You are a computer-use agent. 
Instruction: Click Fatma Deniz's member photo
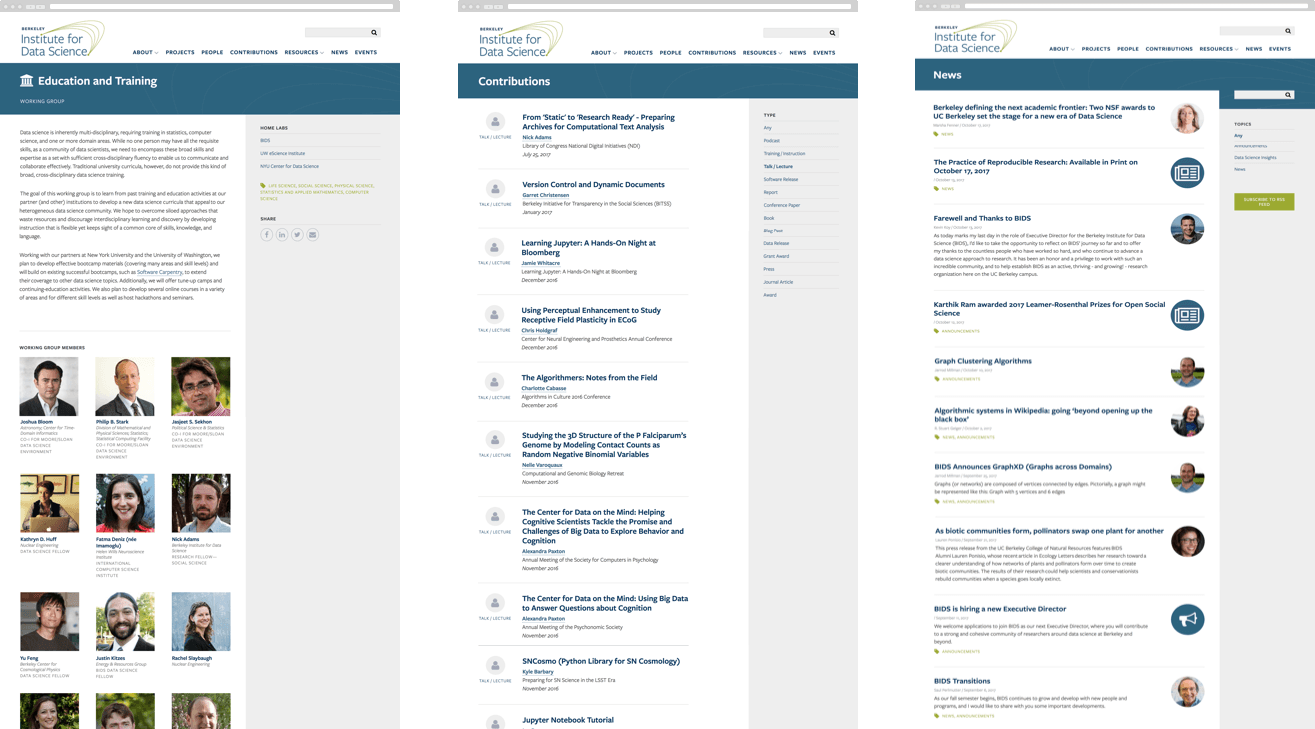125,503
